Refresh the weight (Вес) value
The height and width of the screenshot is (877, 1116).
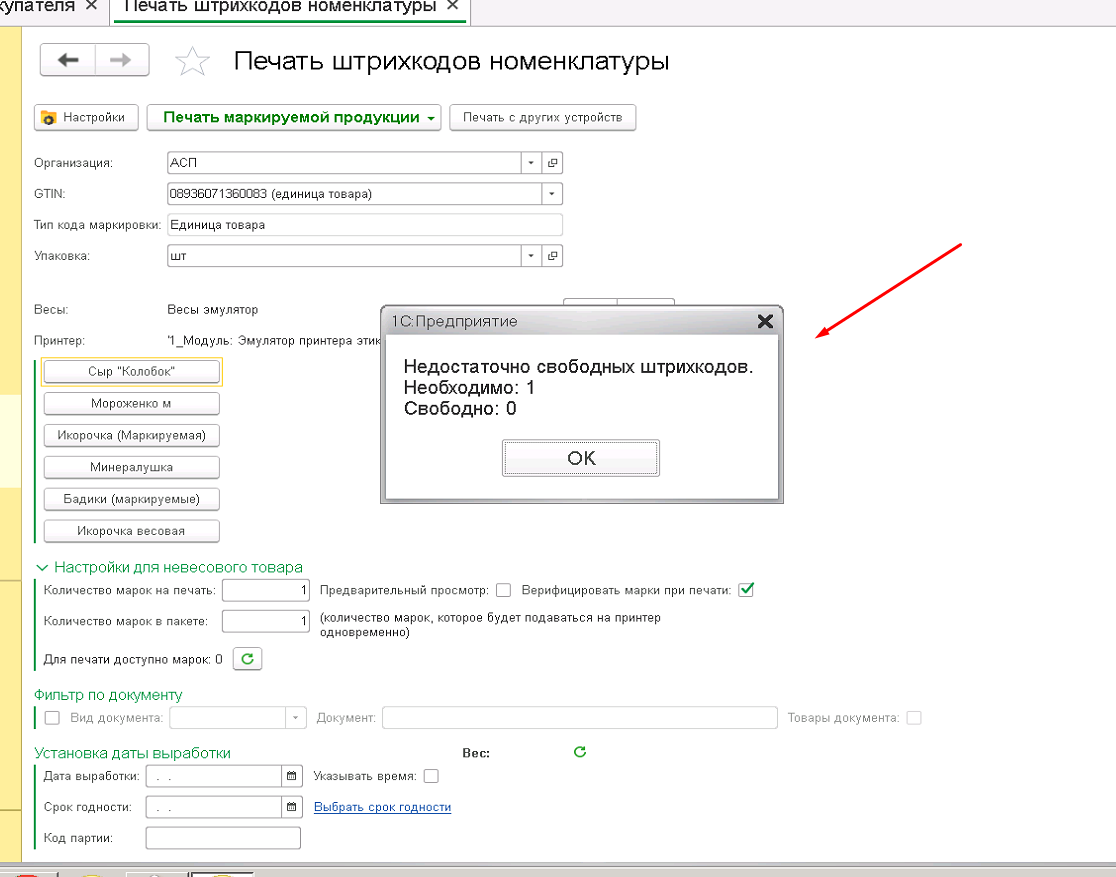[x=579, y=752]
